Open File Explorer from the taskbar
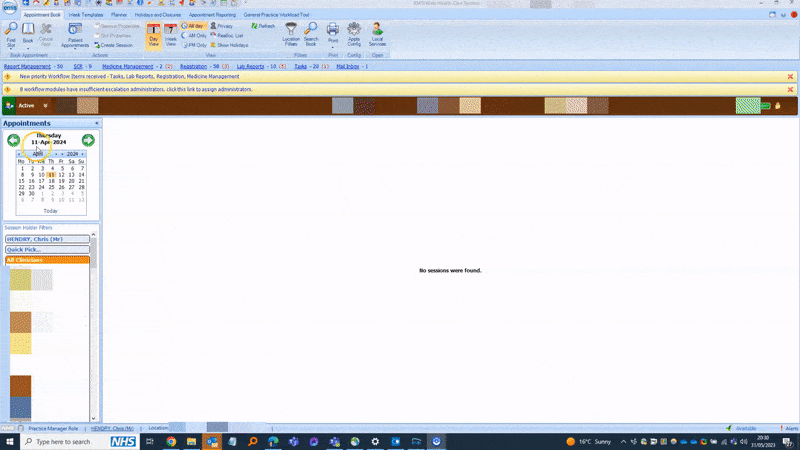 click(191, 441)
